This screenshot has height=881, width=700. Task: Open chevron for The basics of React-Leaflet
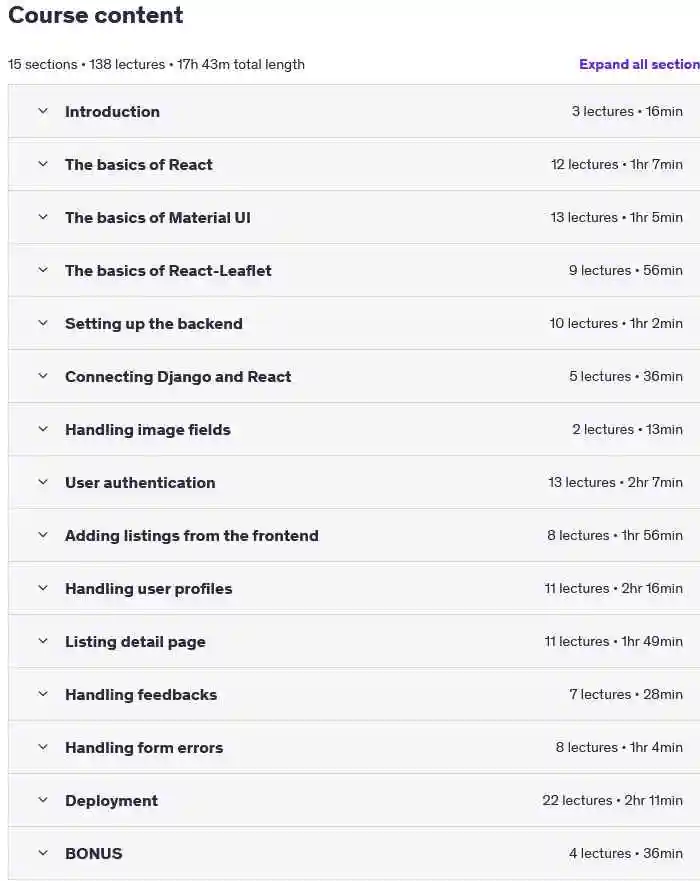[43, 270]
